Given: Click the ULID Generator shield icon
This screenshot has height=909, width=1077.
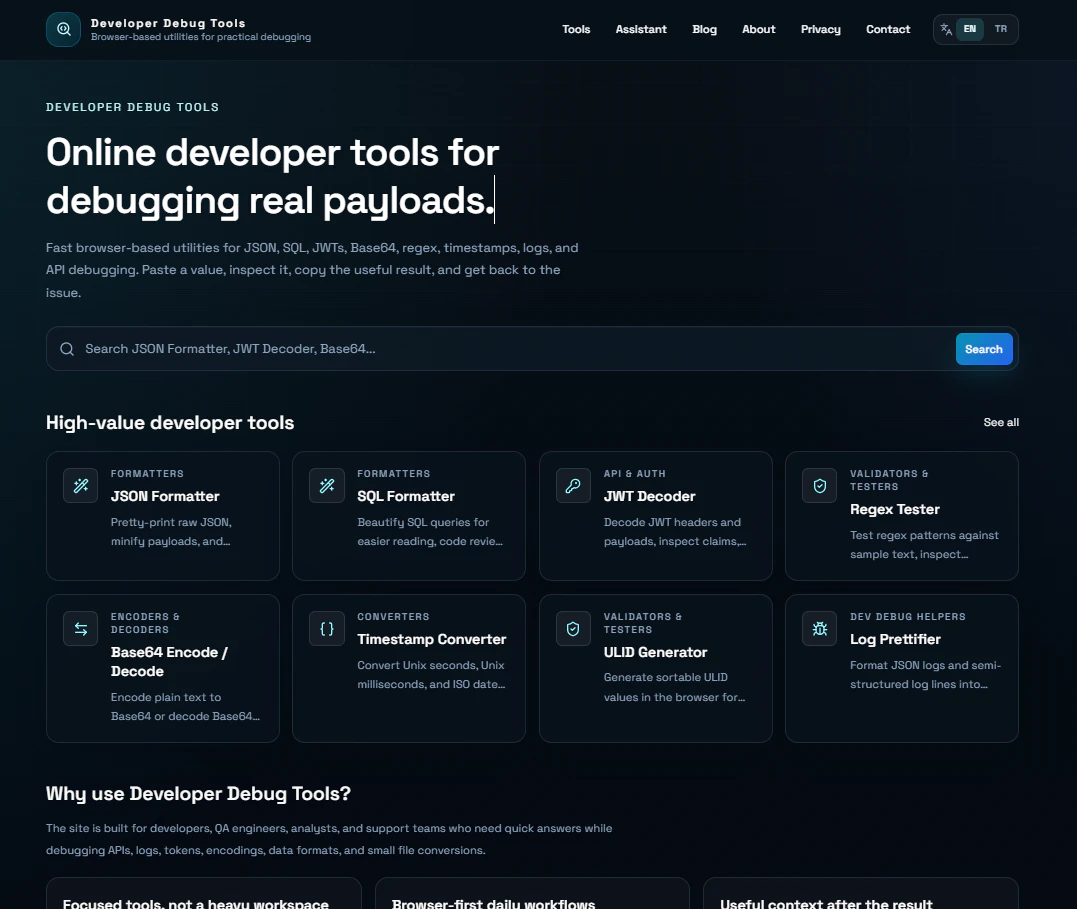Looking at the screenshot, I should point(573,629).
